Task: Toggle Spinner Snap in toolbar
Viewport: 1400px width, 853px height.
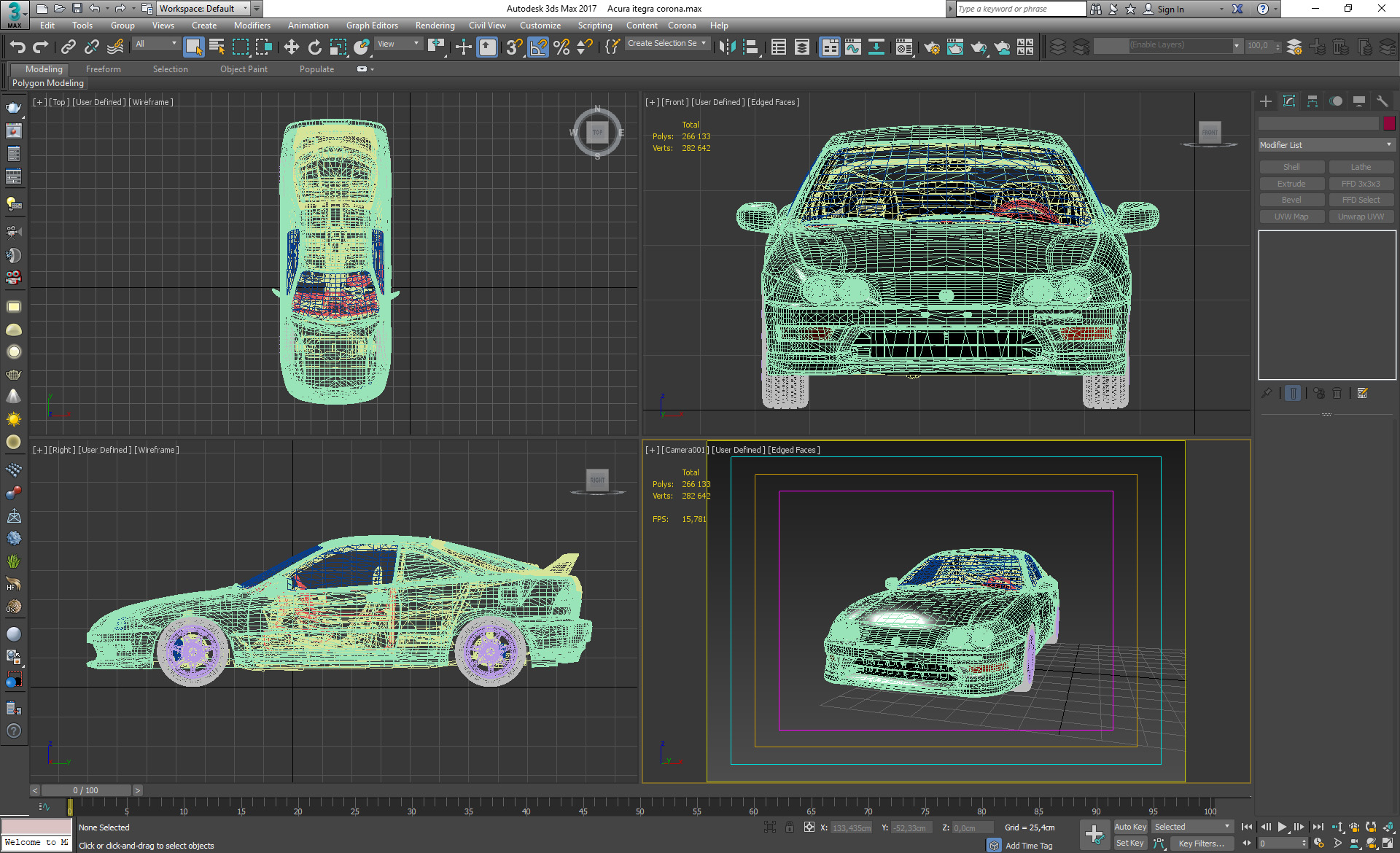Action: pyautogui.click(x=585, y=47)
